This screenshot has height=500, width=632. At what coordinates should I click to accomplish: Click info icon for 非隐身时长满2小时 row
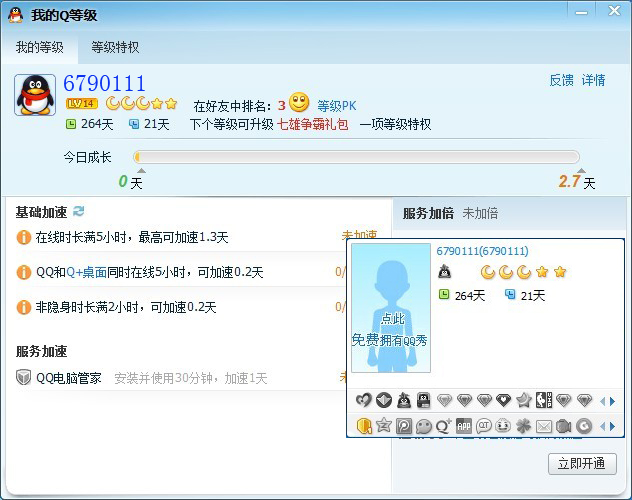coord(23,307)
